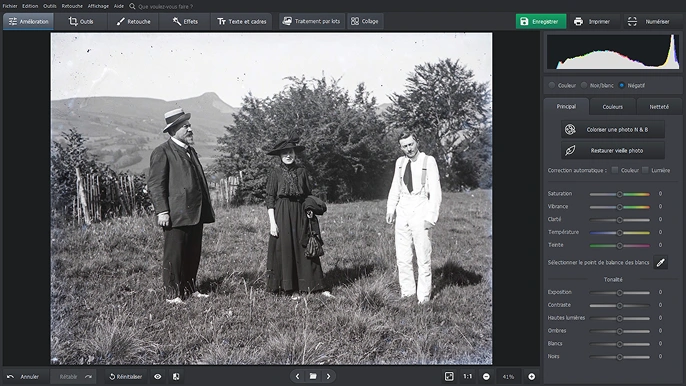686x386 pixels.
Task: Click the search field Que voulez-vous faire
Action: pos(165,7)
